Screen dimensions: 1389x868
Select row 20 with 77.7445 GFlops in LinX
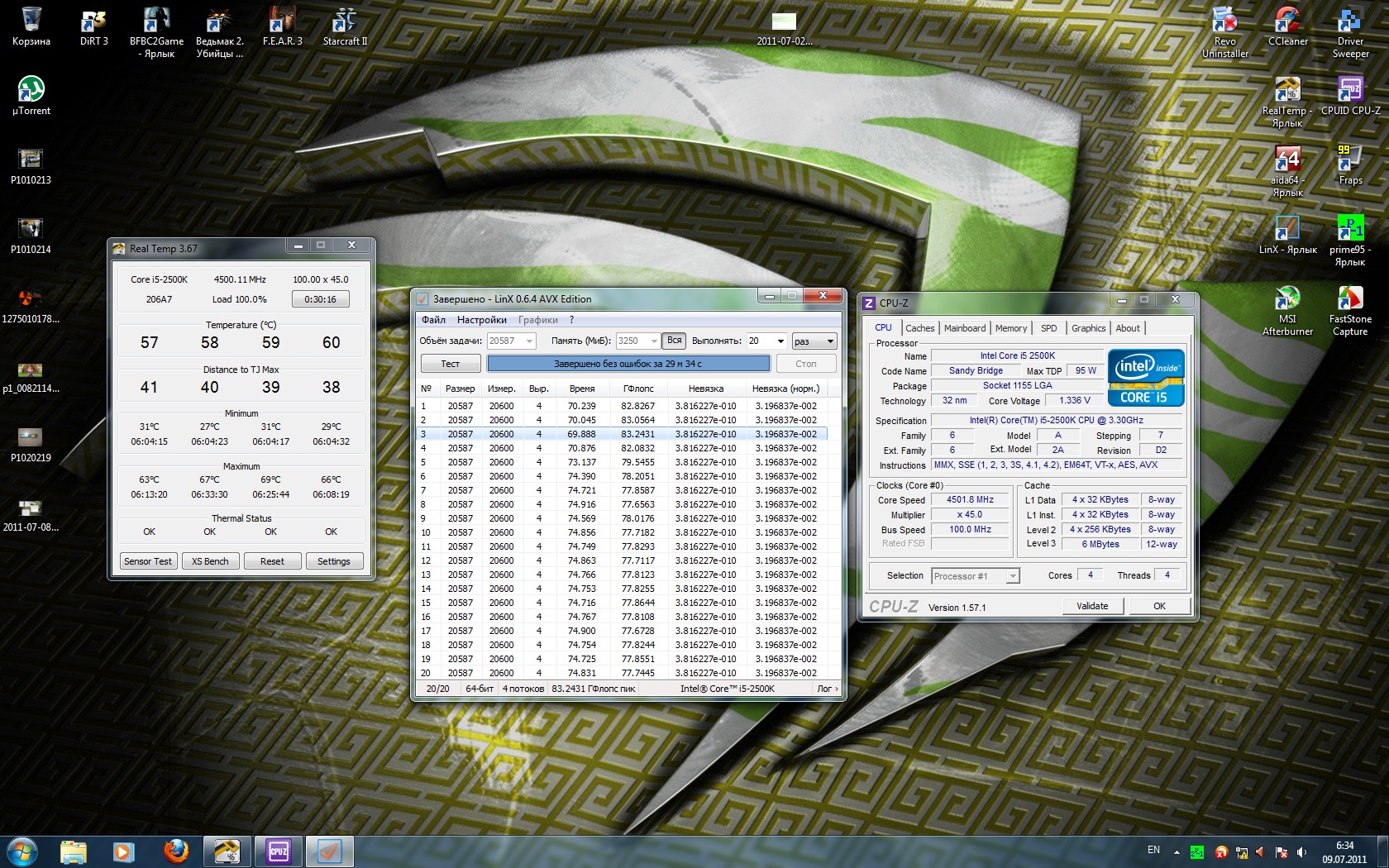coord(622,673)
